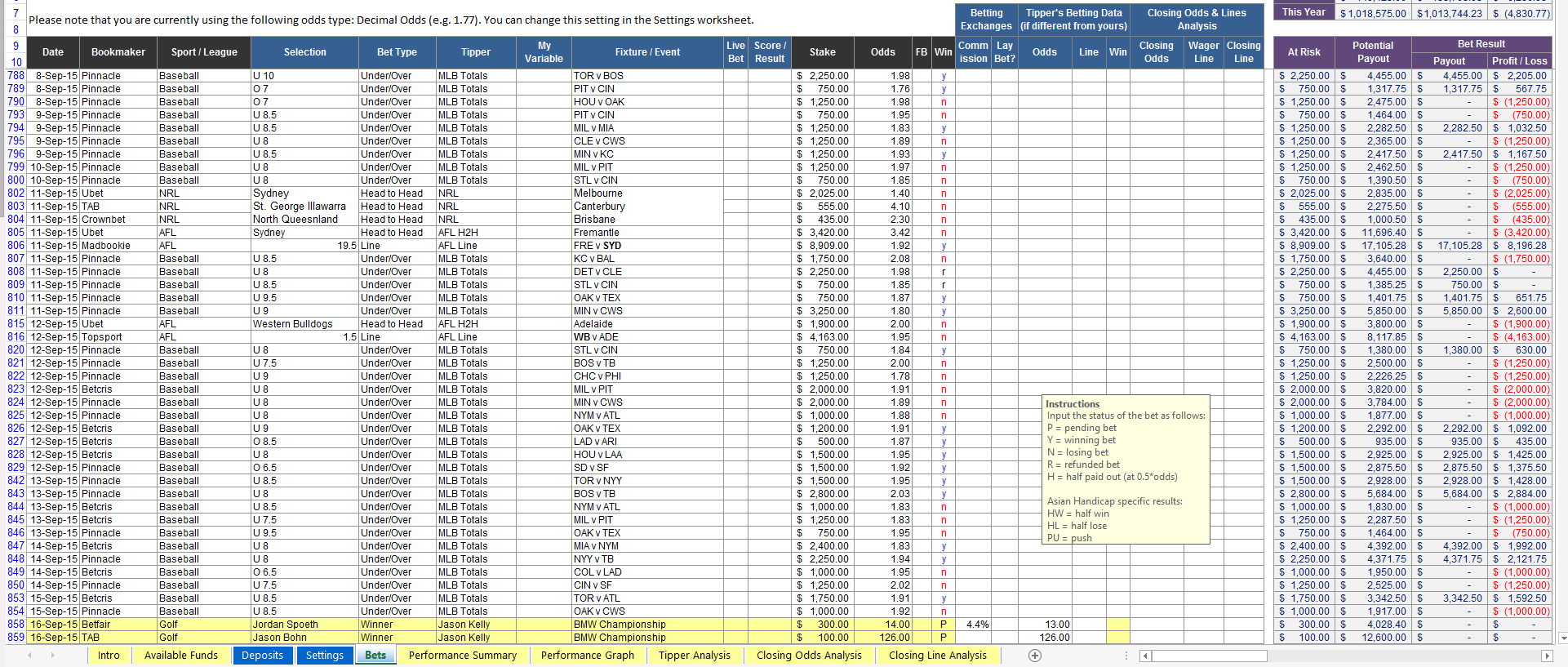Select the Closing Odds Analysis tab
Image resolution: width=1568 pixels, height=667 pixels.
click(x=808, y=656)
